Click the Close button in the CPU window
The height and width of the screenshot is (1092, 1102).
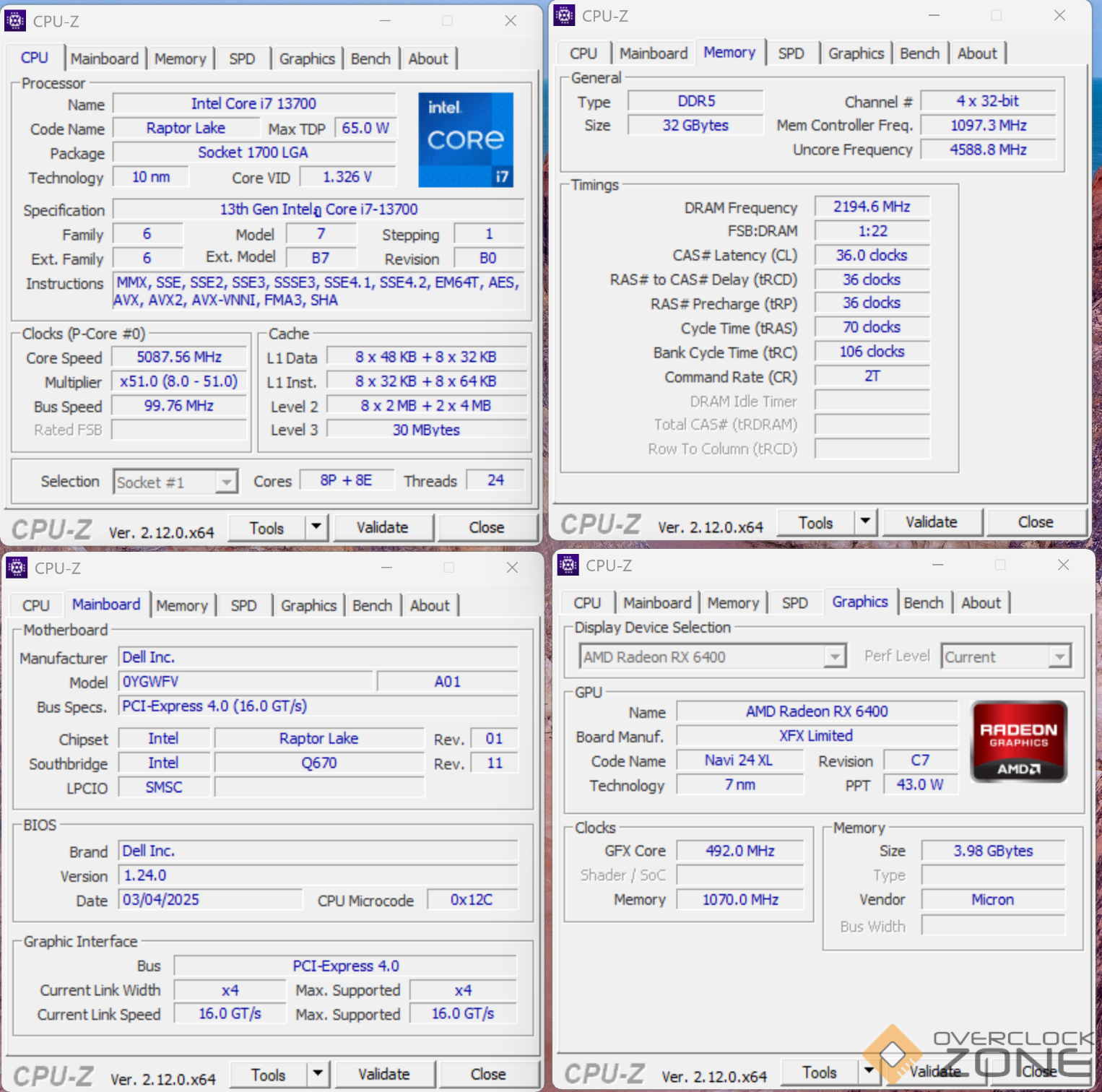[x=487, y=527]
